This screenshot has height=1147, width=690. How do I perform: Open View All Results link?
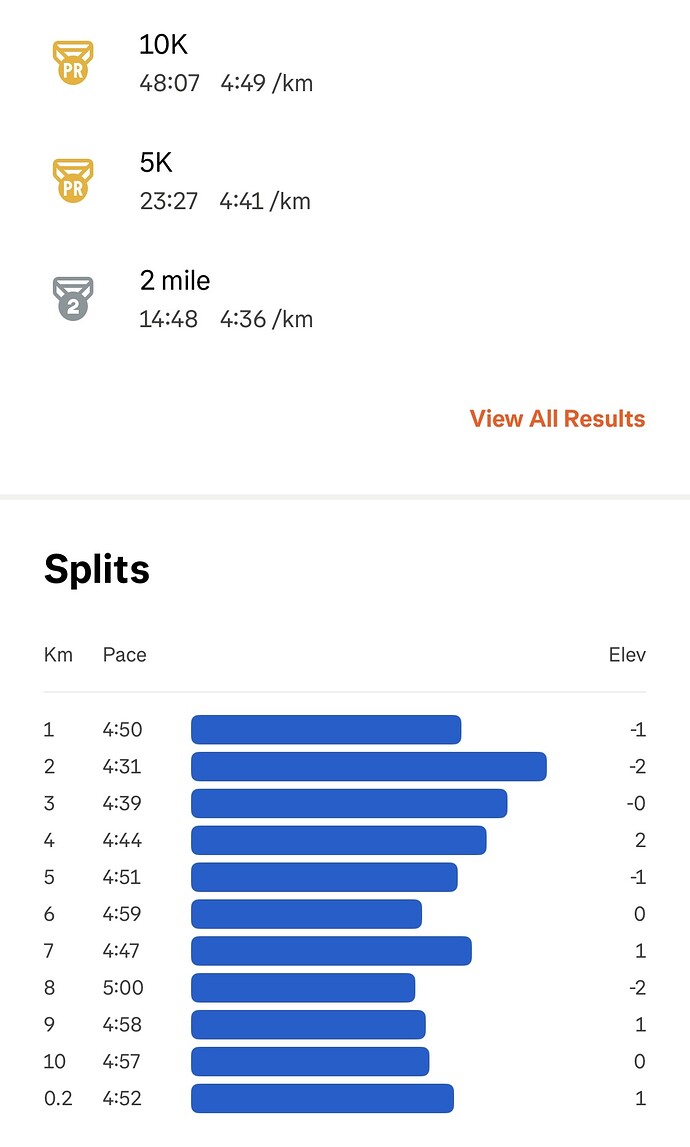click(x=557, y=419)
